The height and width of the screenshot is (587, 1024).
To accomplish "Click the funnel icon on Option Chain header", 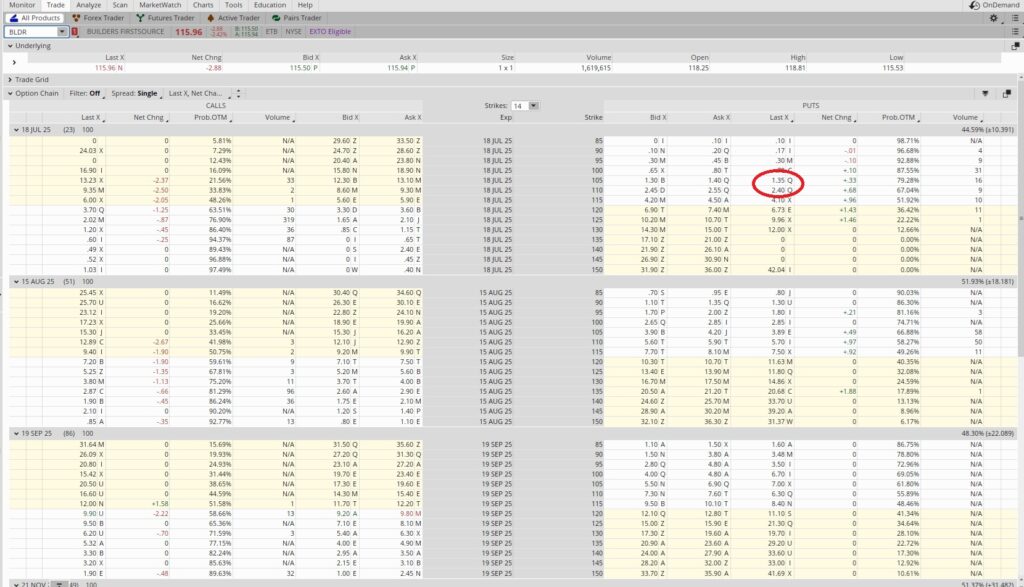I will tap(986, 93).
